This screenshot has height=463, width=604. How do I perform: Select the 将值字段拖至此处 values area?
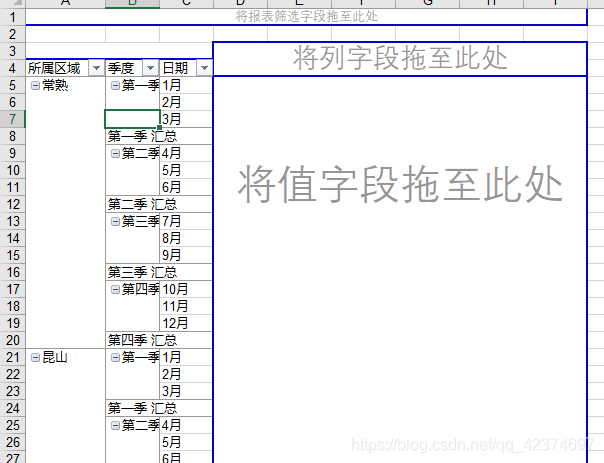click(x=400, y=270)
